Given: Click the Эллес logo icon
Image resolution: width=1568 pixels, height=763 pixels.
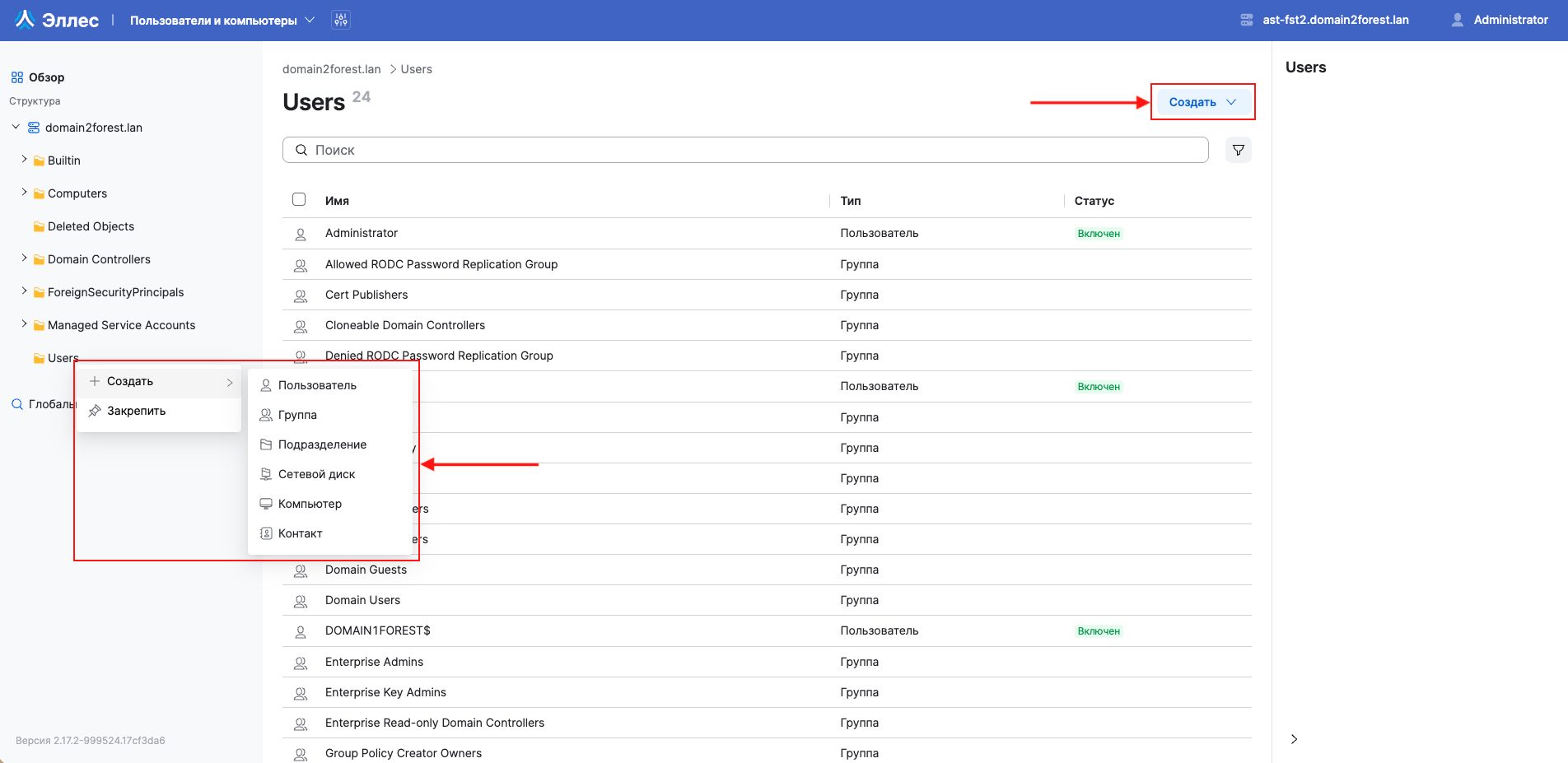Looking at the screenshot, I should (x=25, y=20).
